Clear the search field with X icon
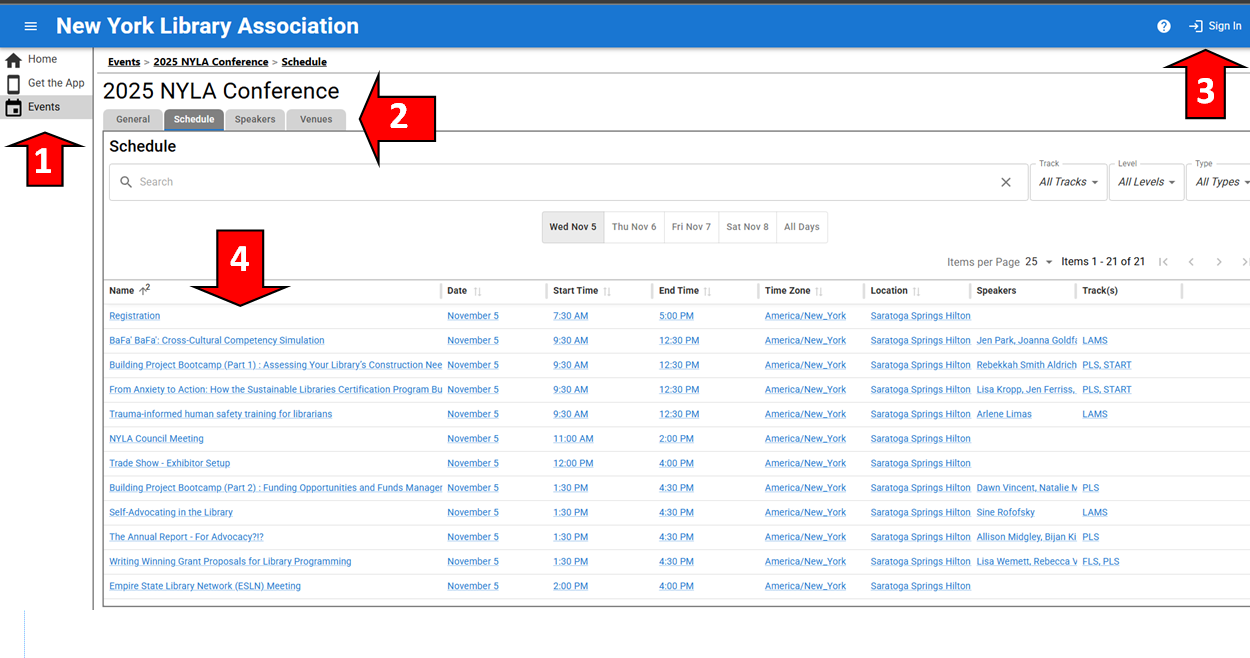Screen dimensions: 1250x658 [x=1006, y=182]
